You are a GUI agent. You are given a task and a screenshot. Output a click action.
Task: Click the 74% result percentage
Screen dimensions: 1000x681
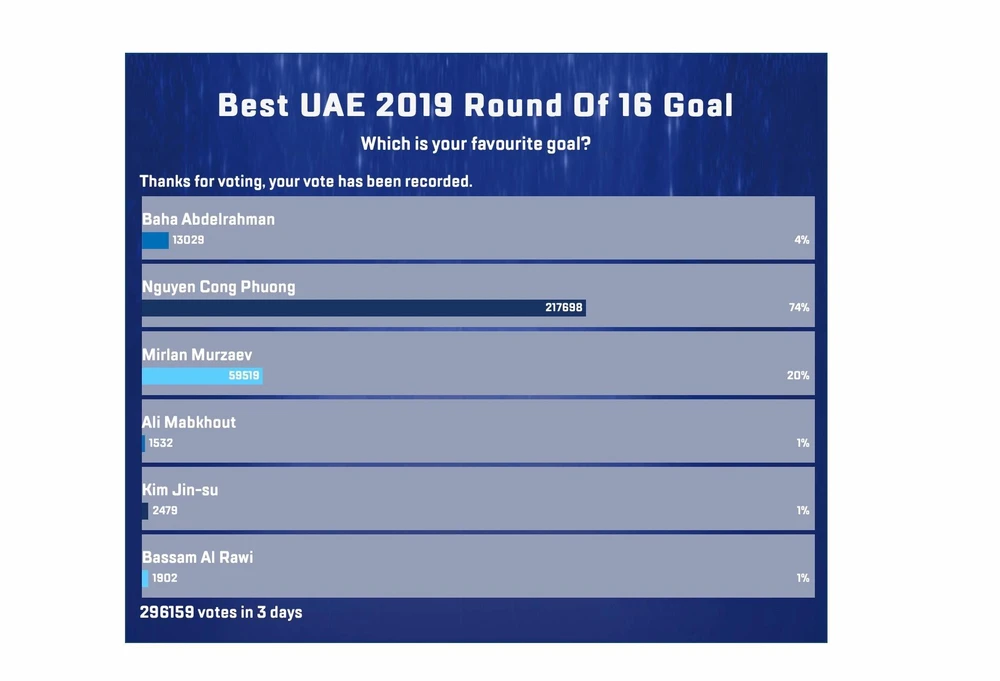pos(798,308)
